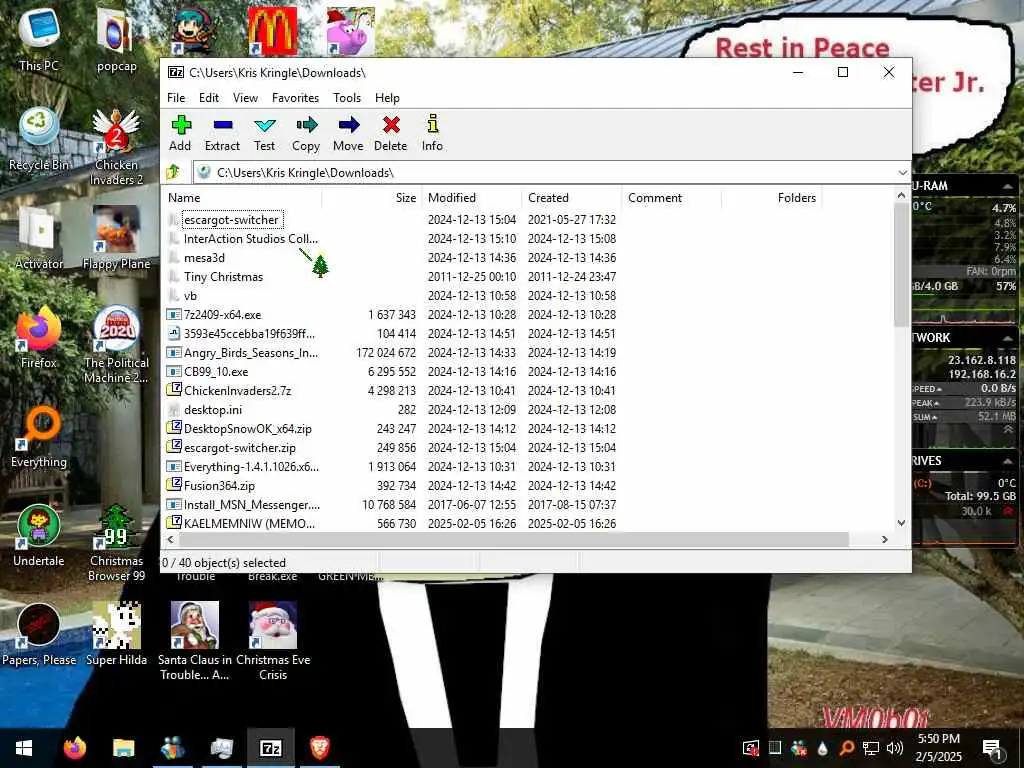
Task: Sort files by the Name column
Action: pyautogui.click(x=242, y=198)
